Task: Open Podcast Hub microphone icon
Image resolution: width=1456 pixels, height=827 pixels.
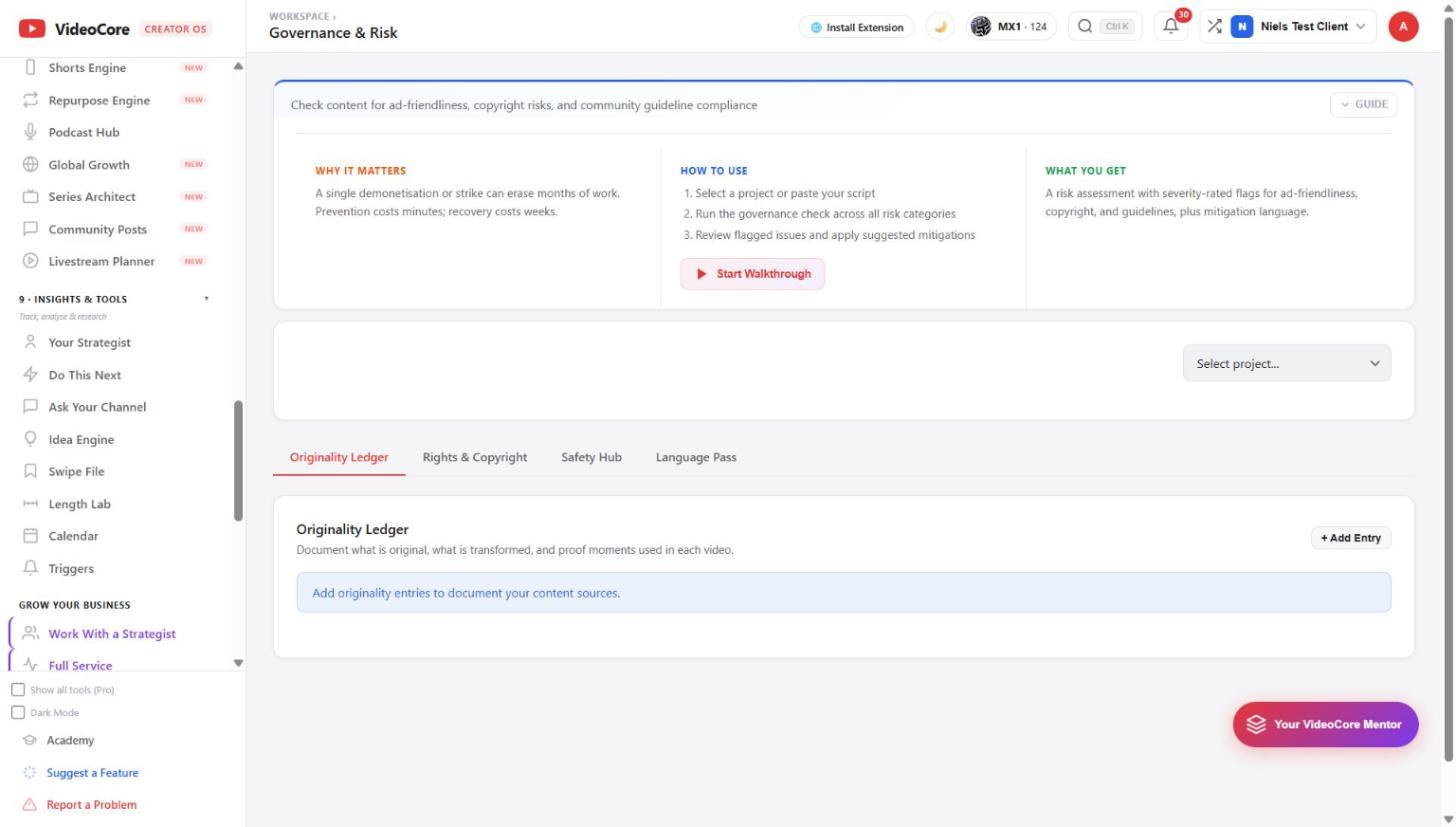Action: point(30,132)
